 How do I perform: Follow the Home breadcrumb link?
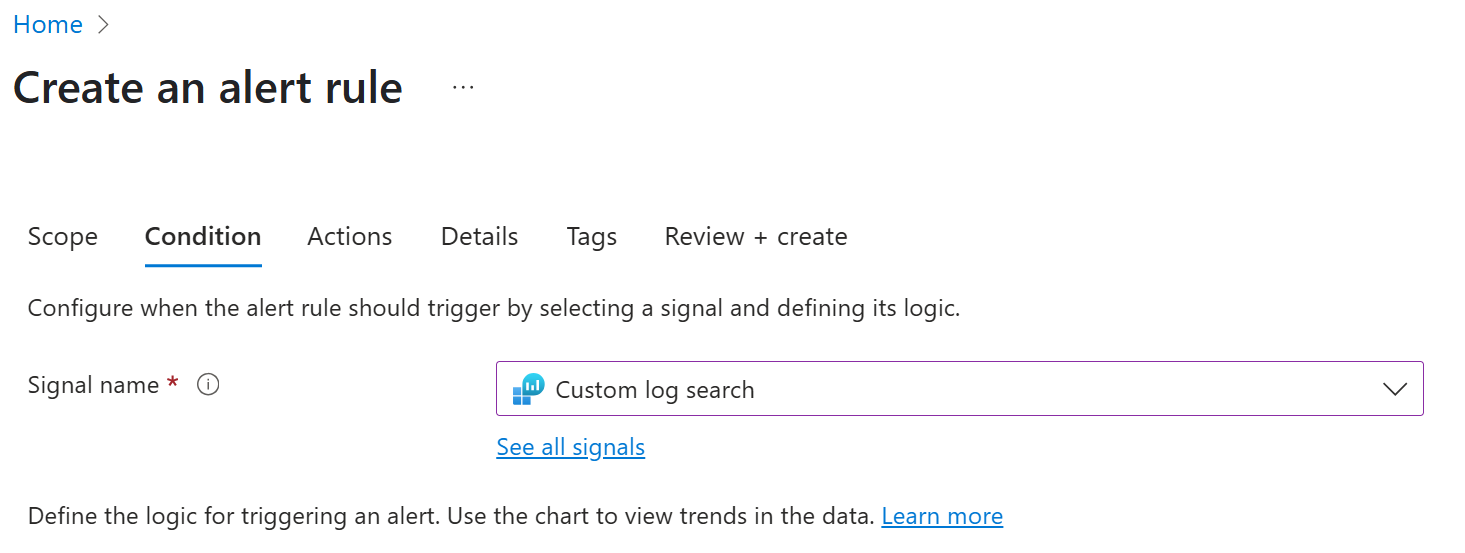48,25
